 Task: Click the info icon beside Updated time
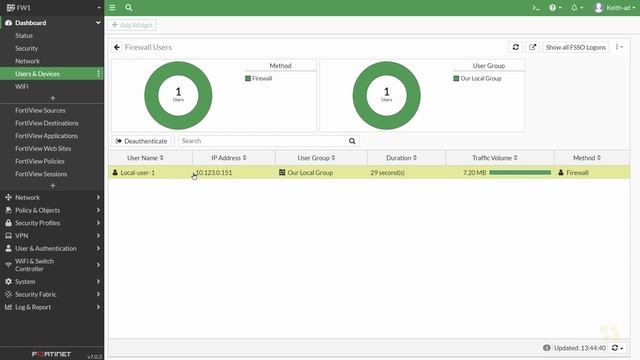[547, 348]
